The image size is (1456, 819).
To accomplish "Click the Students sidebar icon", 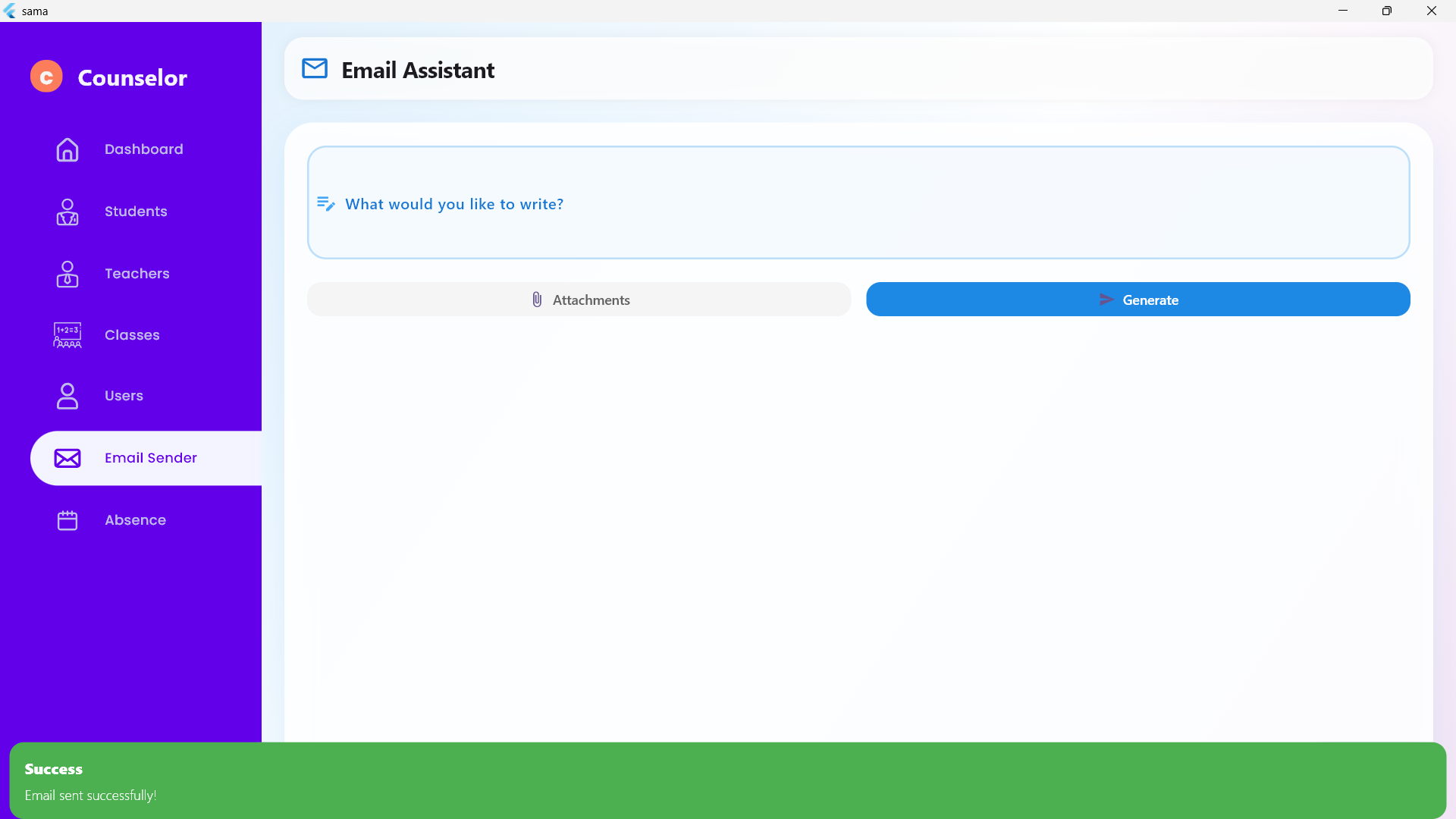I will [67, 212].
